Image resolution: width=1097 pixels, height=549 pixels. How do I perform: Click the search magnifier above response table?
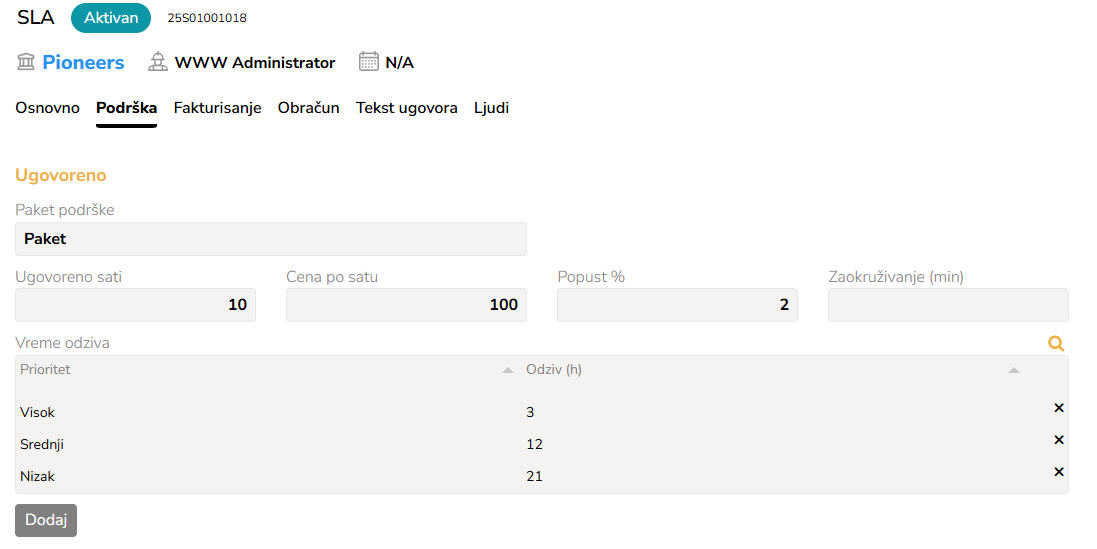pyautogui.click(x=1056, y=344)
